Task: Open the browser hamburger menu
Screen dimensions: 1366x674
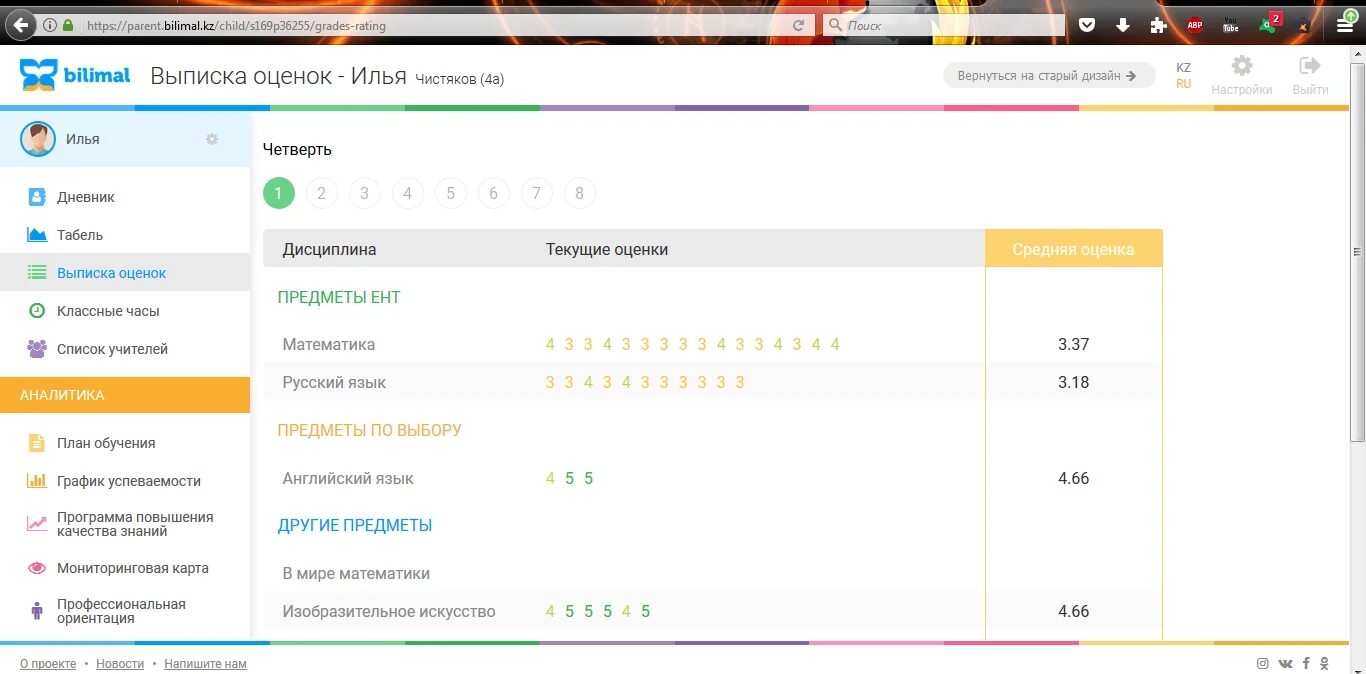Action: point(1346,25)
